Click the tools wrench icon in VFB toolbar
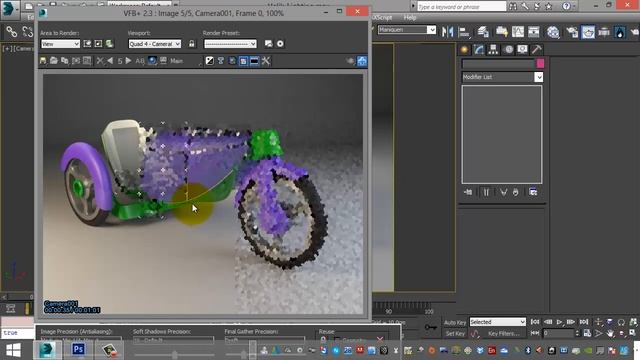Viewport: 640px width, 360px height. (x=266, y=61)
